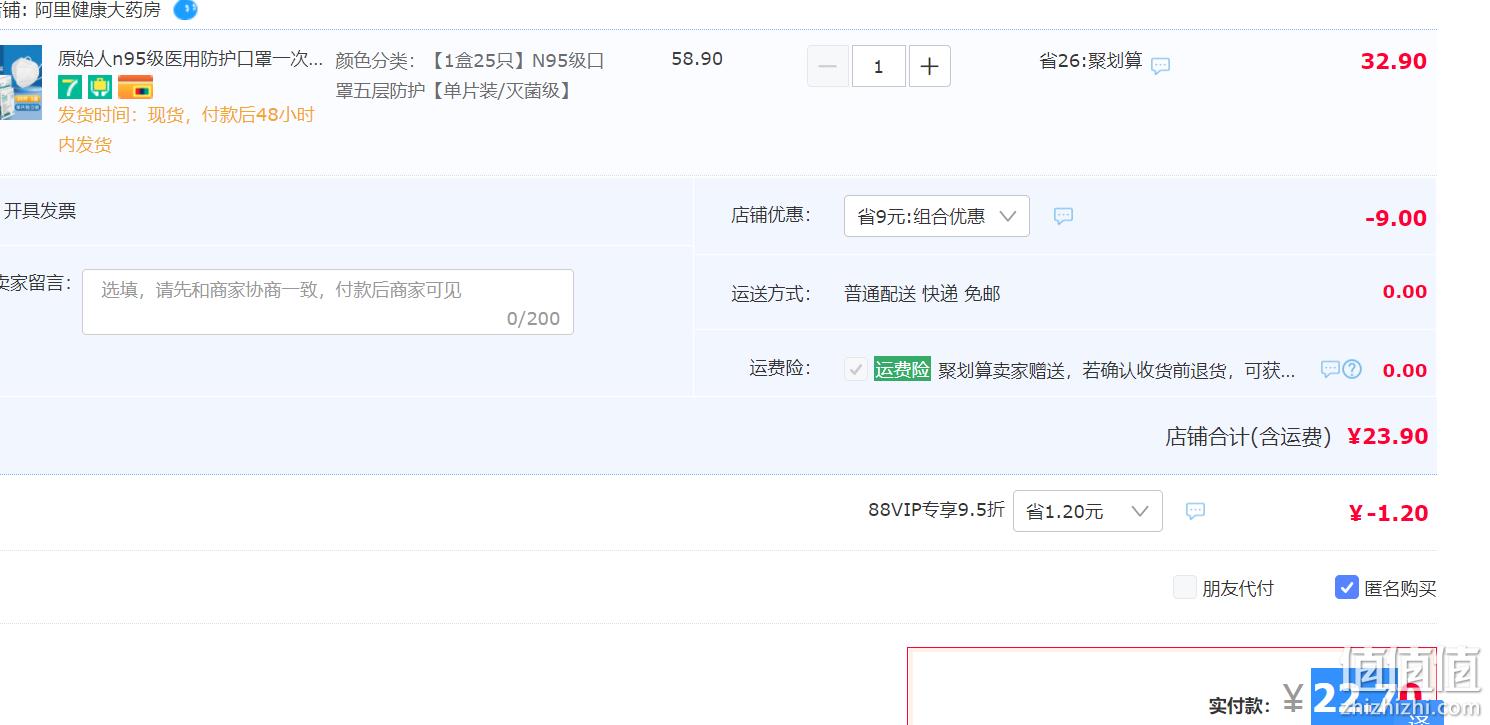Click the 发货时间 delivery time notice
The width and height of the screenshot is (1490, 725).
(x=186, y=129)
